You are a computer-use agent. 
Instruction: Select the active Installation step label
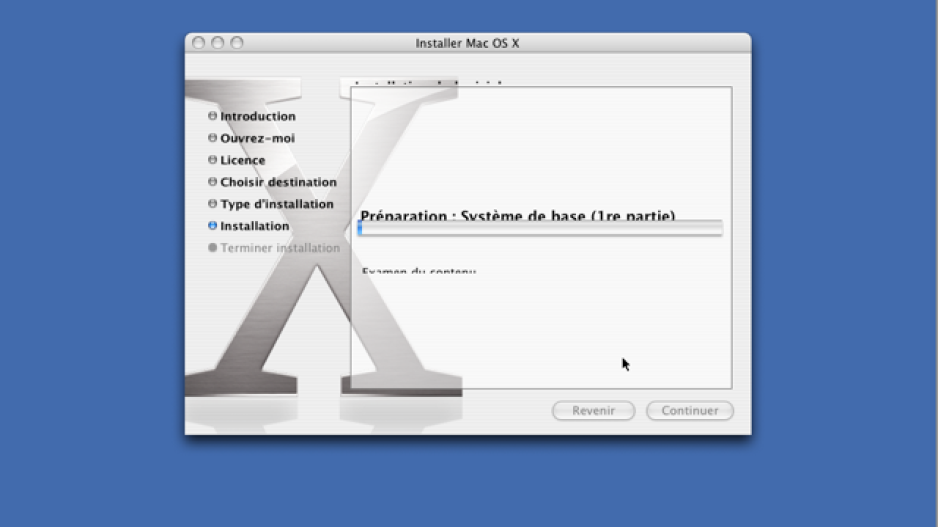click(255, 226)
